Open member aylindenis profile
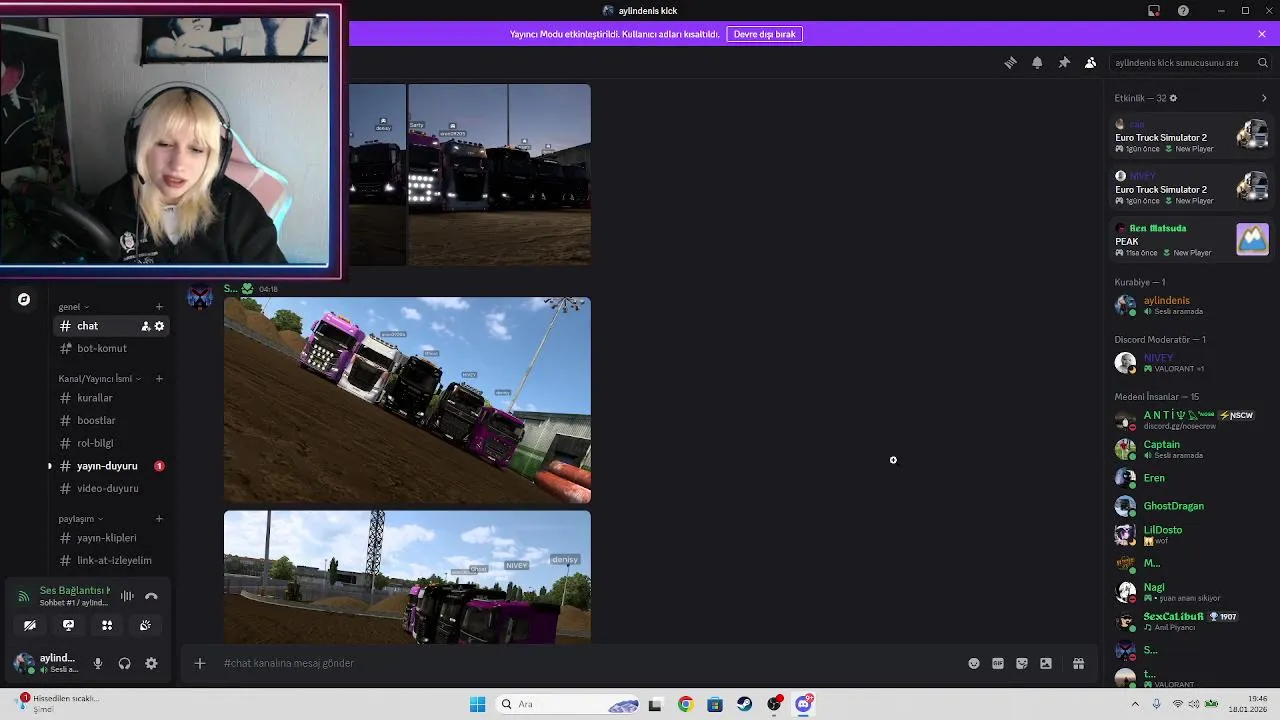The image size is (1280, 720). tap(1191, 305)
